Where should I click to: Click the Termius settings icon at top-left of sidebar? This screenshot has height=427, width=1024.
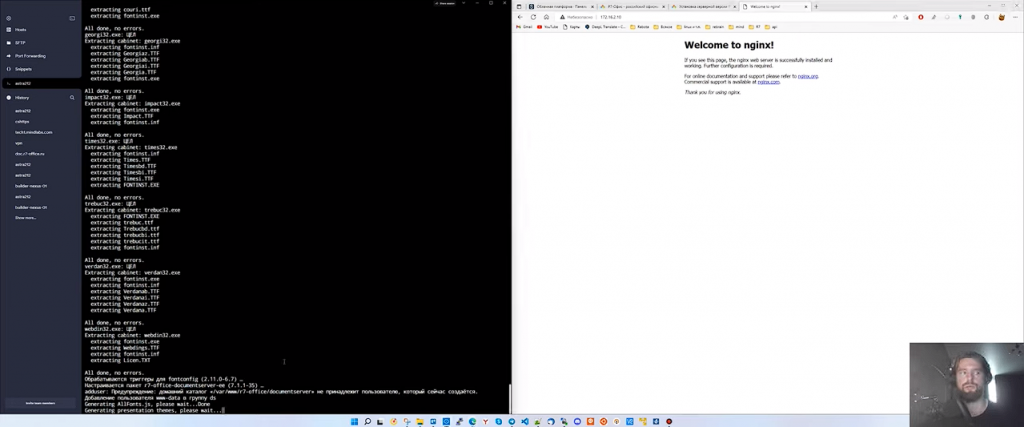tap(8, 18)
